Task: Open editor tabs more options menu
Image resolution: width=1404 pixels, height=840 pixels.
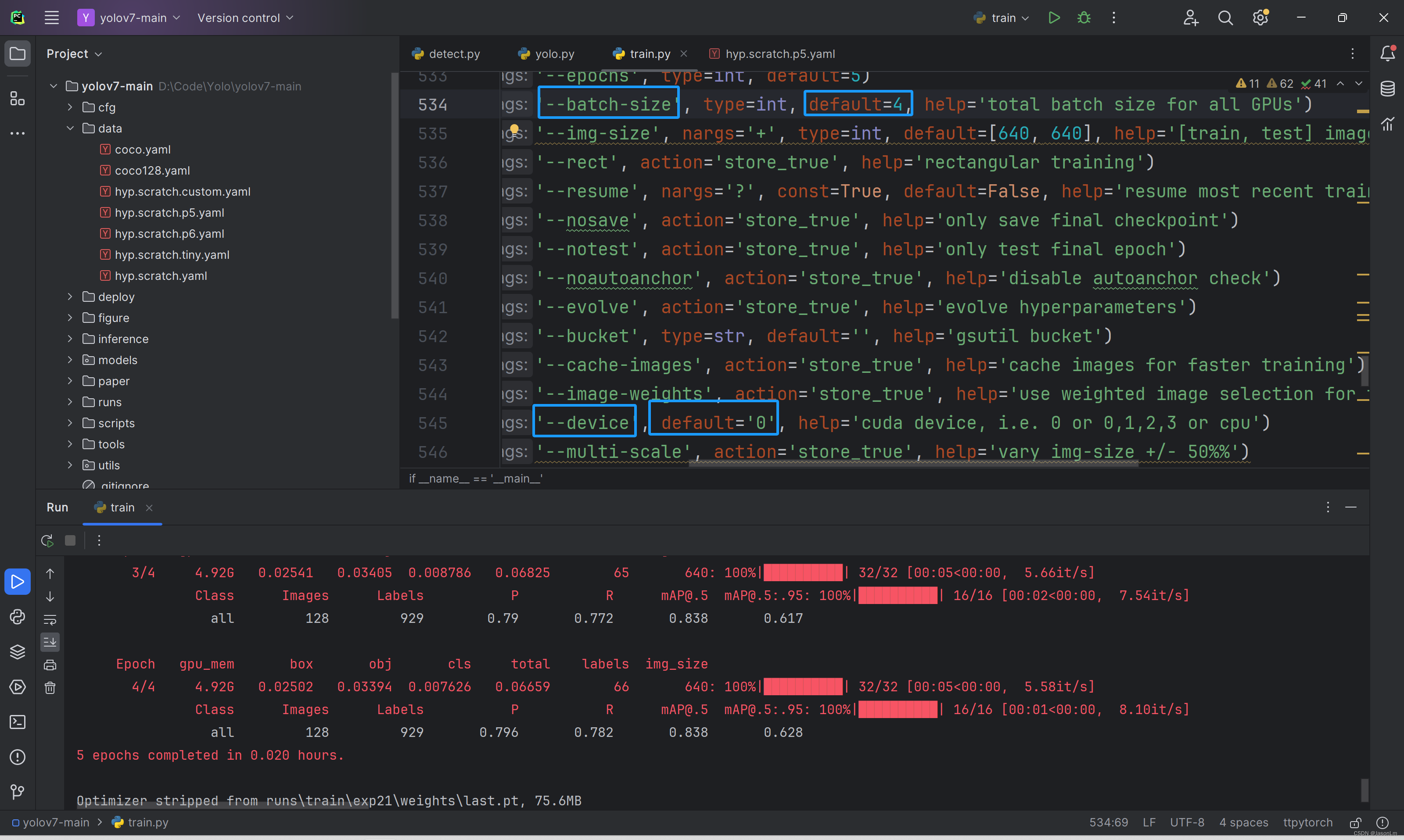Action: [x=1353, y=54]
